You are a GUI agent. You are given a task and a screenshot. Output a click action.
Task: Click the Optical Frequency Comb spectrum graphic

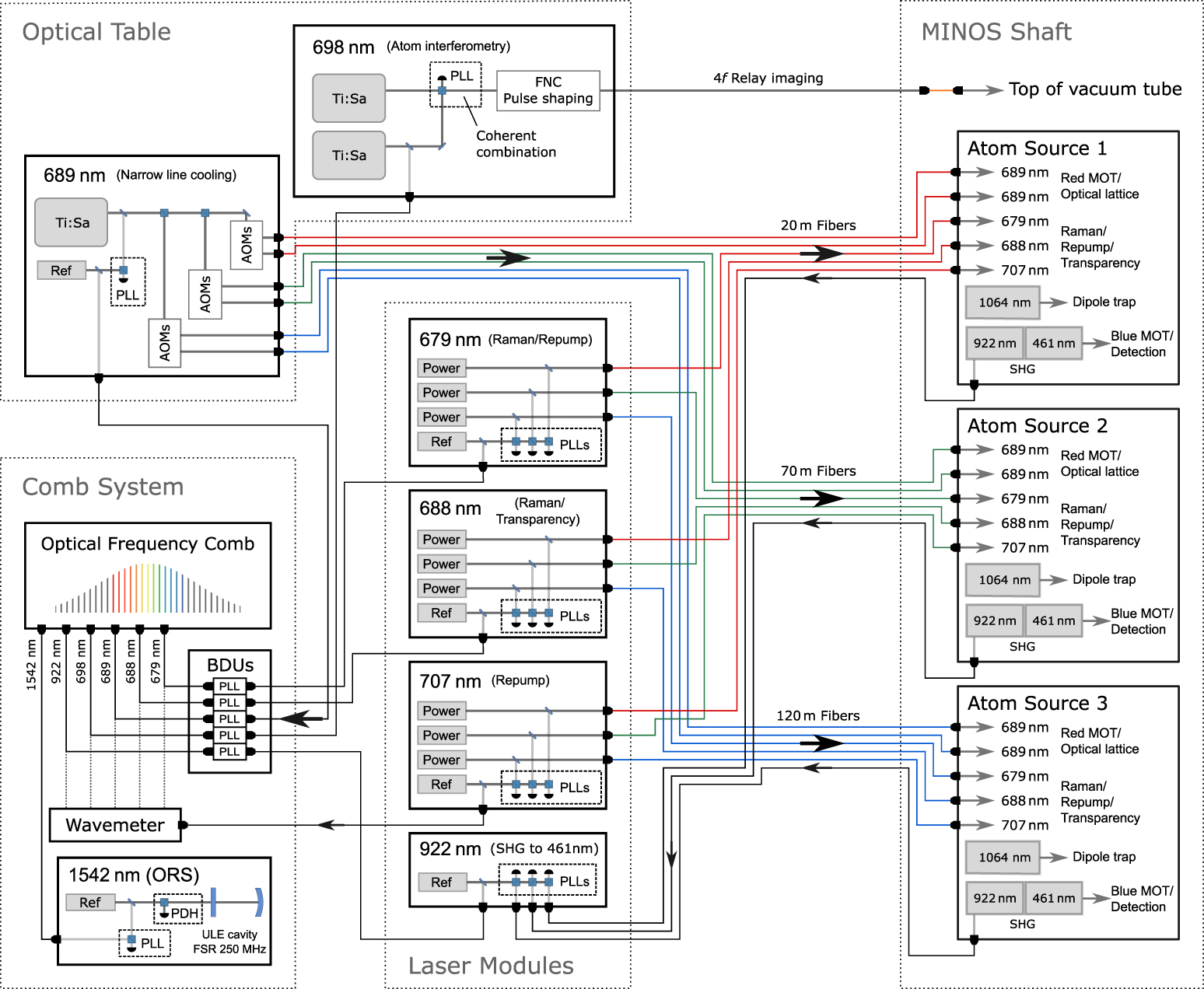[148, 589]
